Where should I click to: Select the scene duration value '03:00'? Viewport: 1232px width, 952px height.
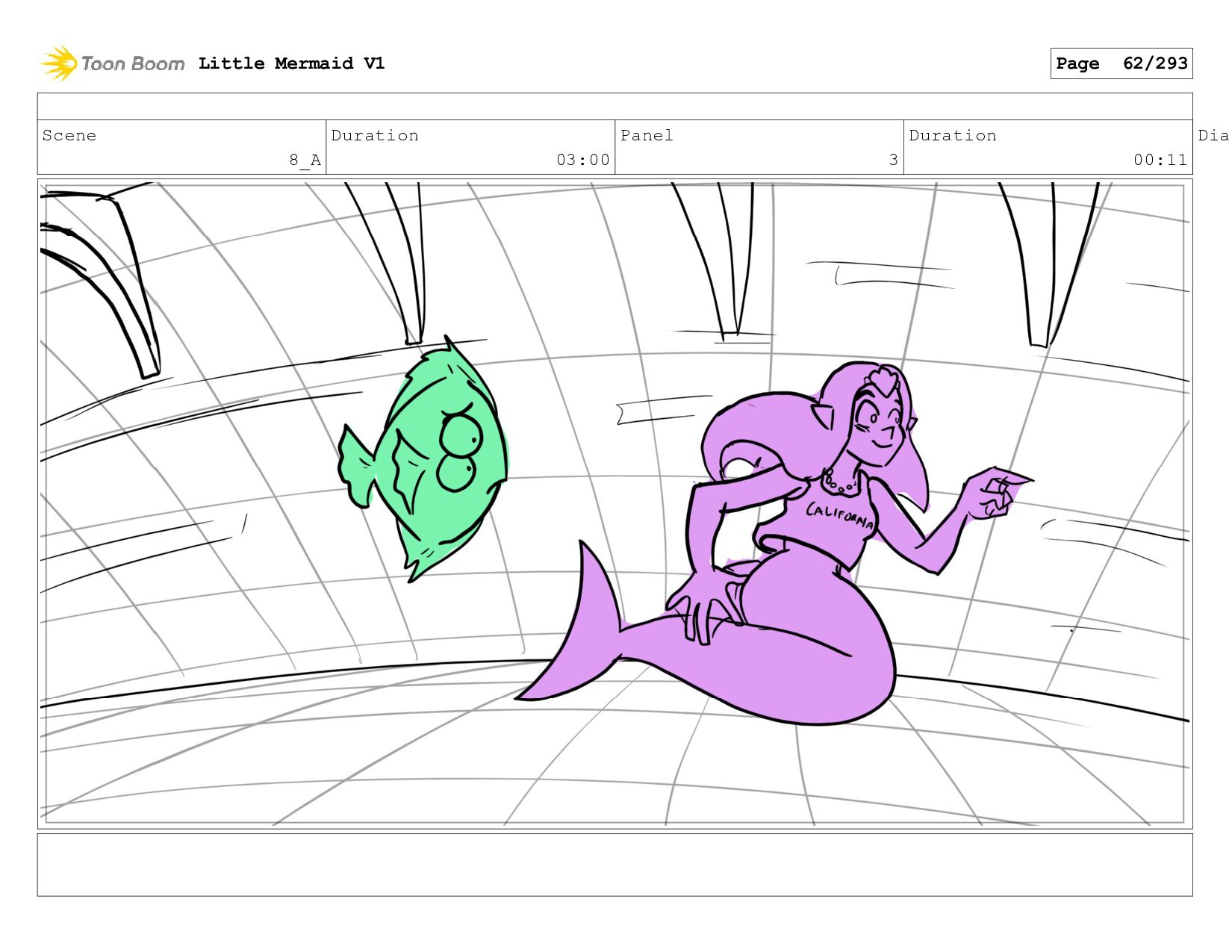(x=583, y=160)
